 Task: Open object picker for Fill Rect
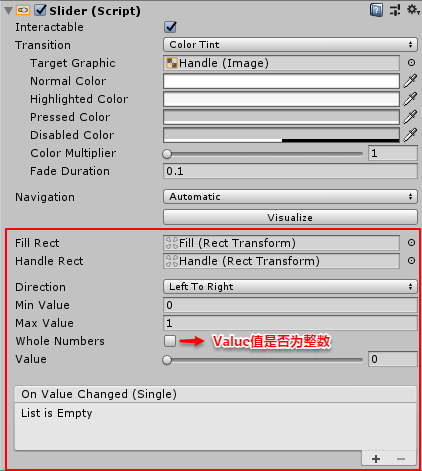click(x=412, y=243)
